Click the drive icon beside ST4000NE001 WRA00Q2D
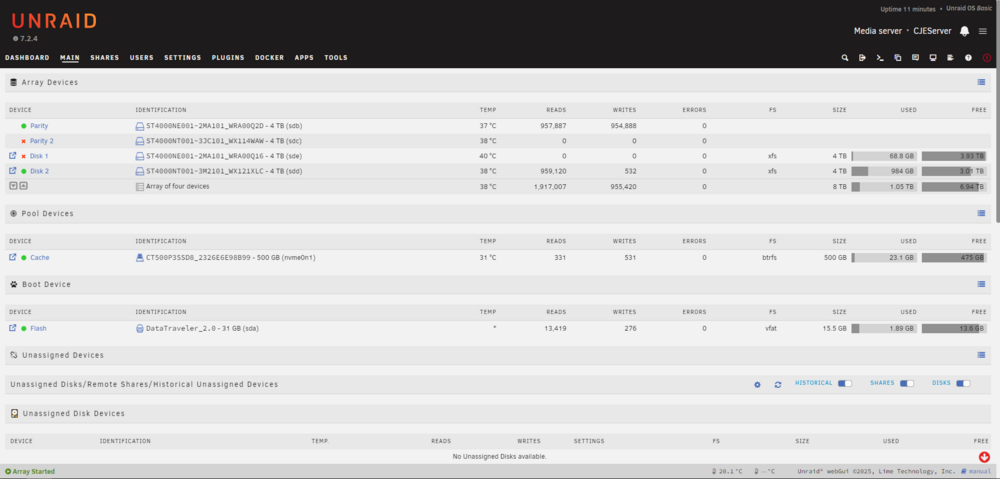Screen dimensions: 1000x479 tap(140, 126)
